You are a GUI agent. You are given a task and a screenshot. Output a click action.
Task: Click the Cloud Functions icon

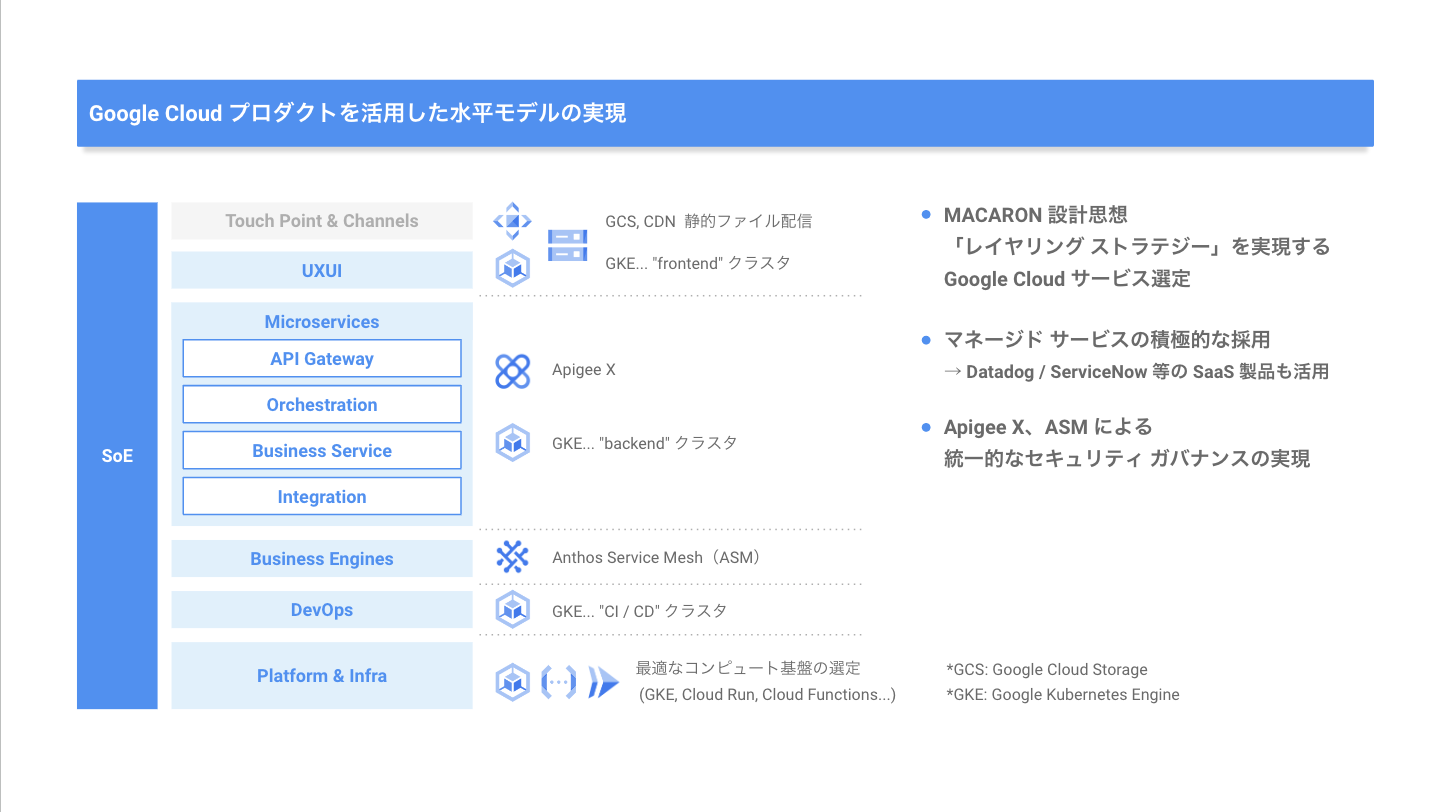pos(558,682)
